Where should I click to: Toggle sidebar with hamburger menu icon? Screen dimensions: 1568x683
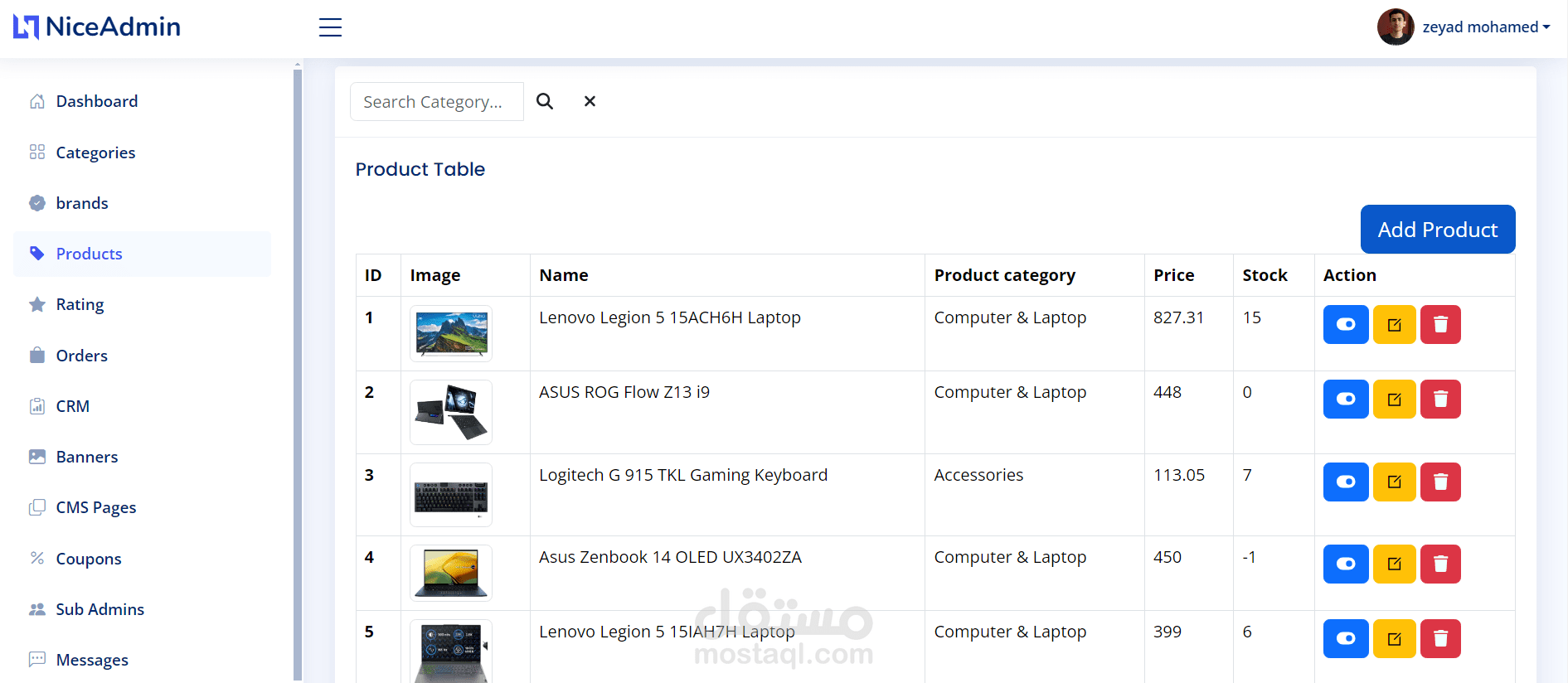(x=330, y=27)
